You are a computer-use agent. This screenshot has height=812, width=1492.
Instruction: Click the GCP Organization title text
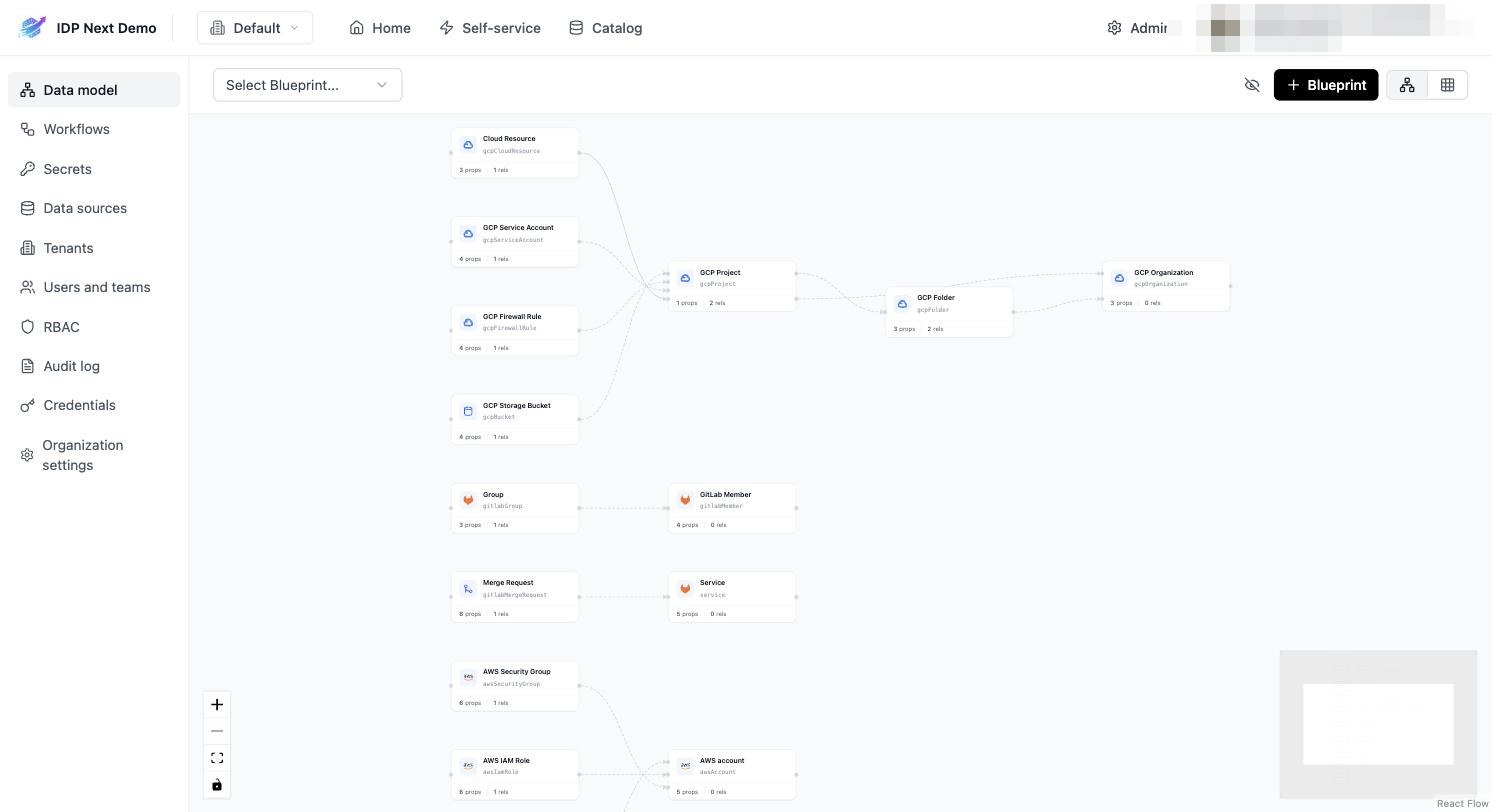coord(1164,272)
